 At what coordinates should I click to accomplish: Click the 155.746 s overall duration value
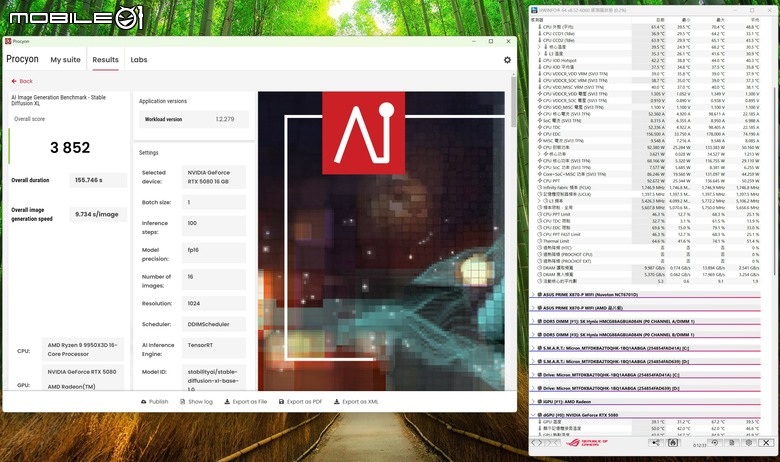[x=98, y=180]
